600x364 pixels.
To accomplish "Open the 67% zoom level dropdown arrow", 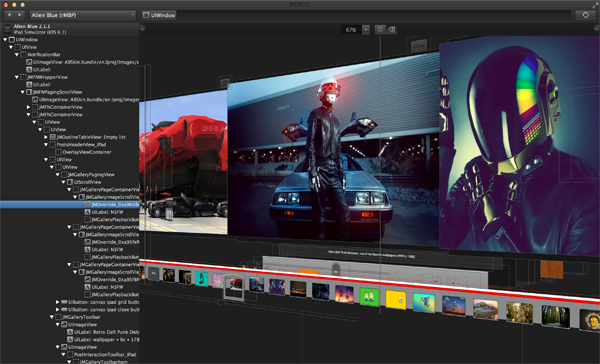I will [x=366, y=29].
